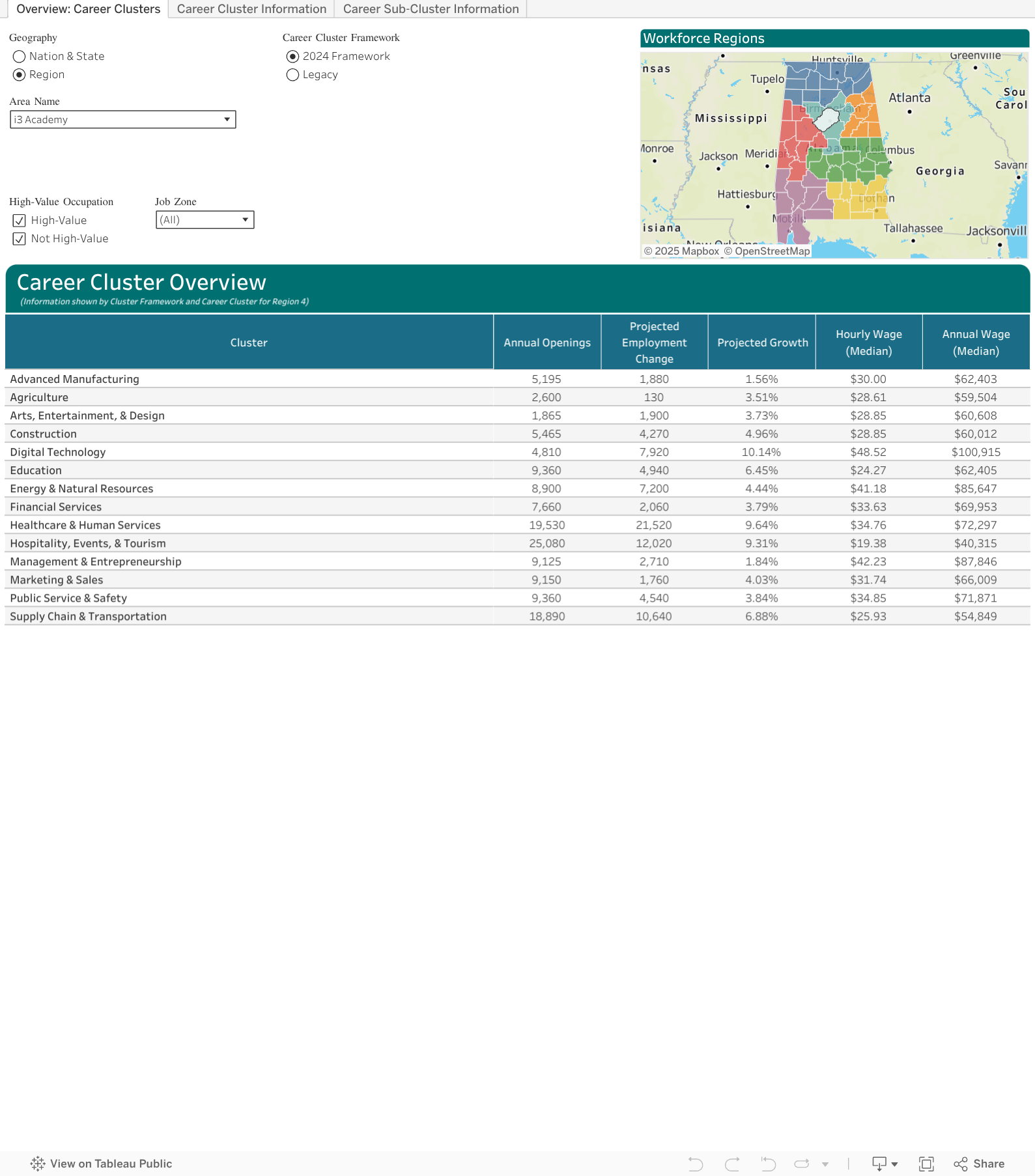The width and height of the screenshot is (1035, 1176).
Task: Click the Share network icon
Action: click(x=960, y=1164)
